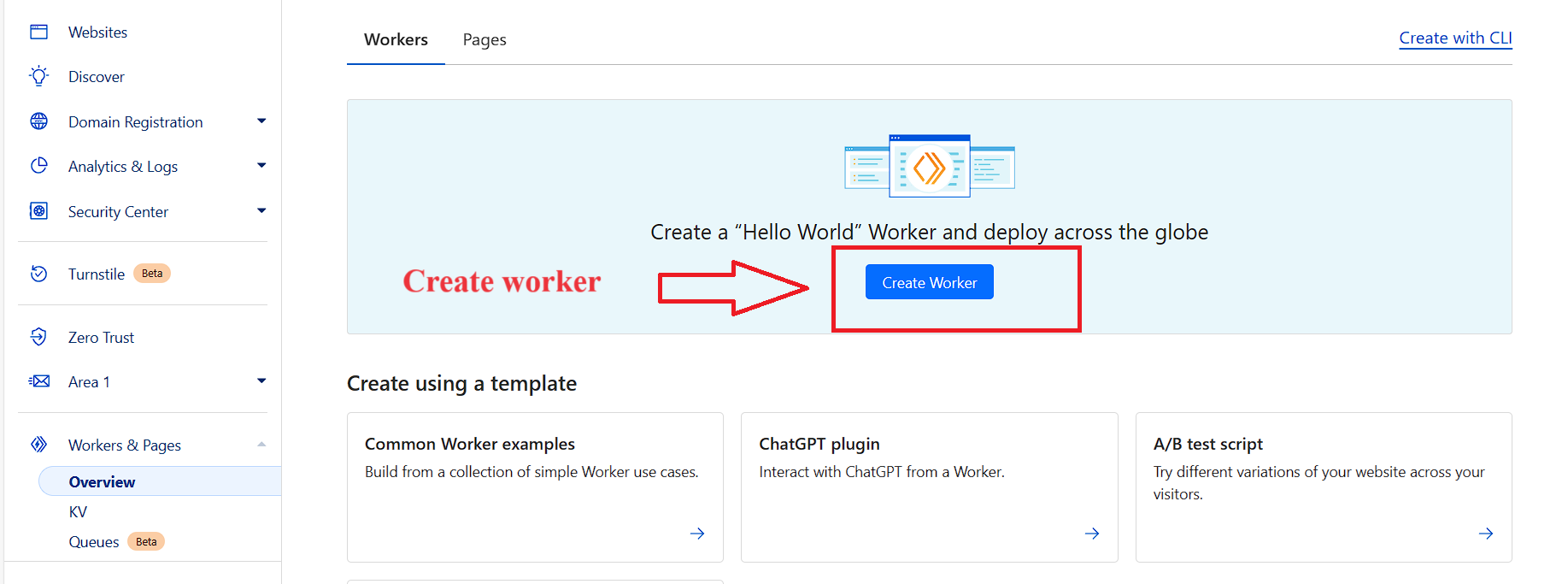Open Domain Registration menu item
The image size is (1568, 584).
[136, 122]
